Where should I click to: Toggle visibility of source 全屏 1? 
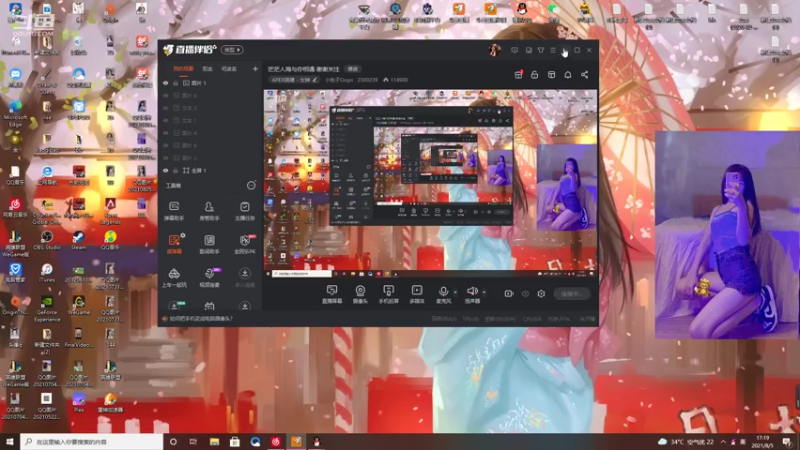tap(165, 170)
